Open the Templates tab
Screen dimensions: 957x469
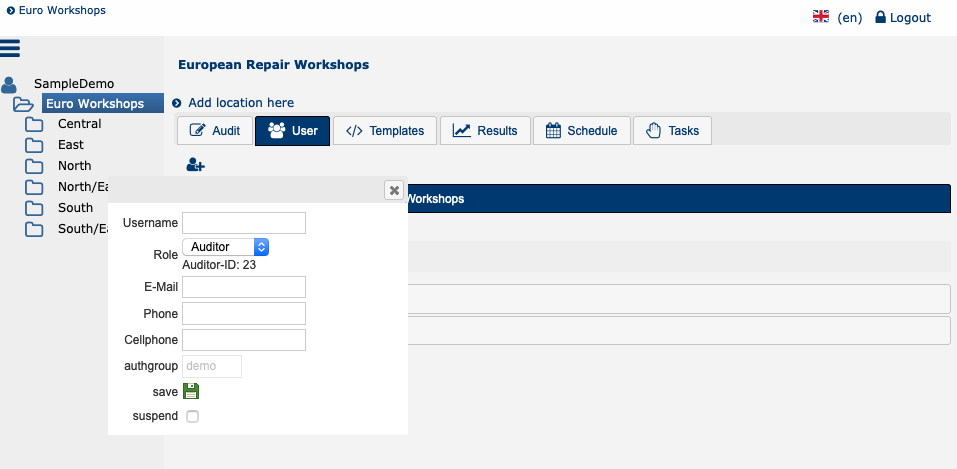[x=386, y=131]
